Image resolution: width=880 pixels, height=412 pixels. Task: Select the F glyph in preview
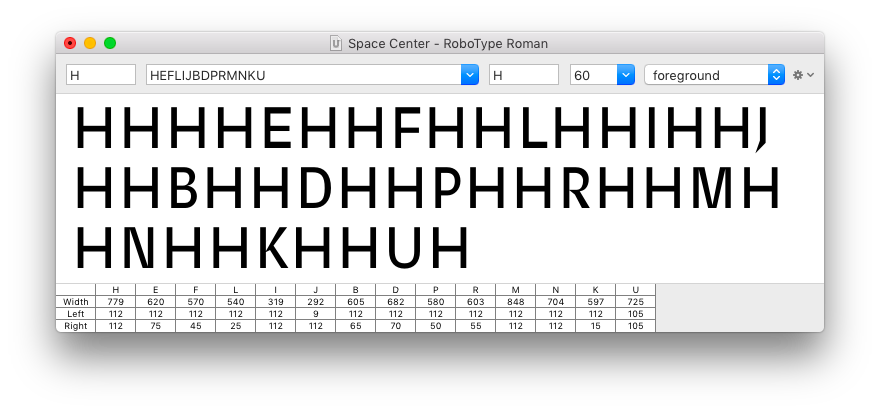pos(407,127)
